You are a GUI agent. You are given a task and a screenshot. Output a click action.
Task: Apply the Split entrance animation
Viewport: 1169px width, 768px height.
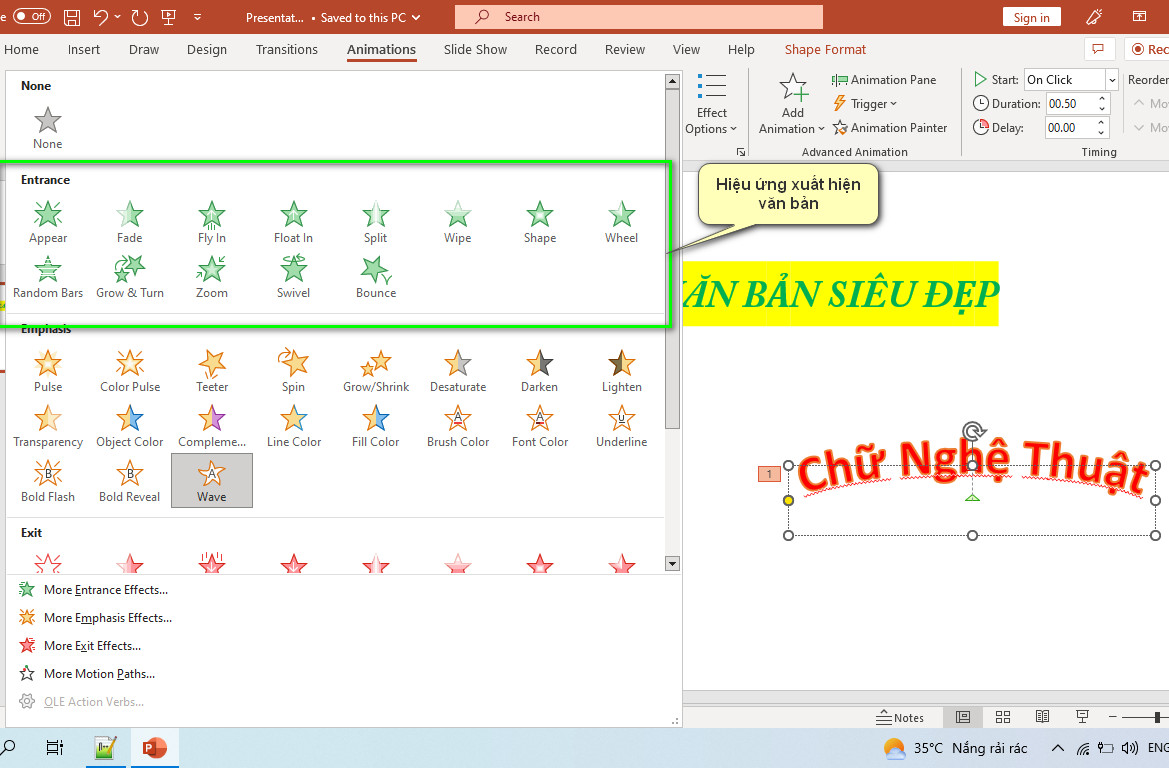(x=376, y=222)
